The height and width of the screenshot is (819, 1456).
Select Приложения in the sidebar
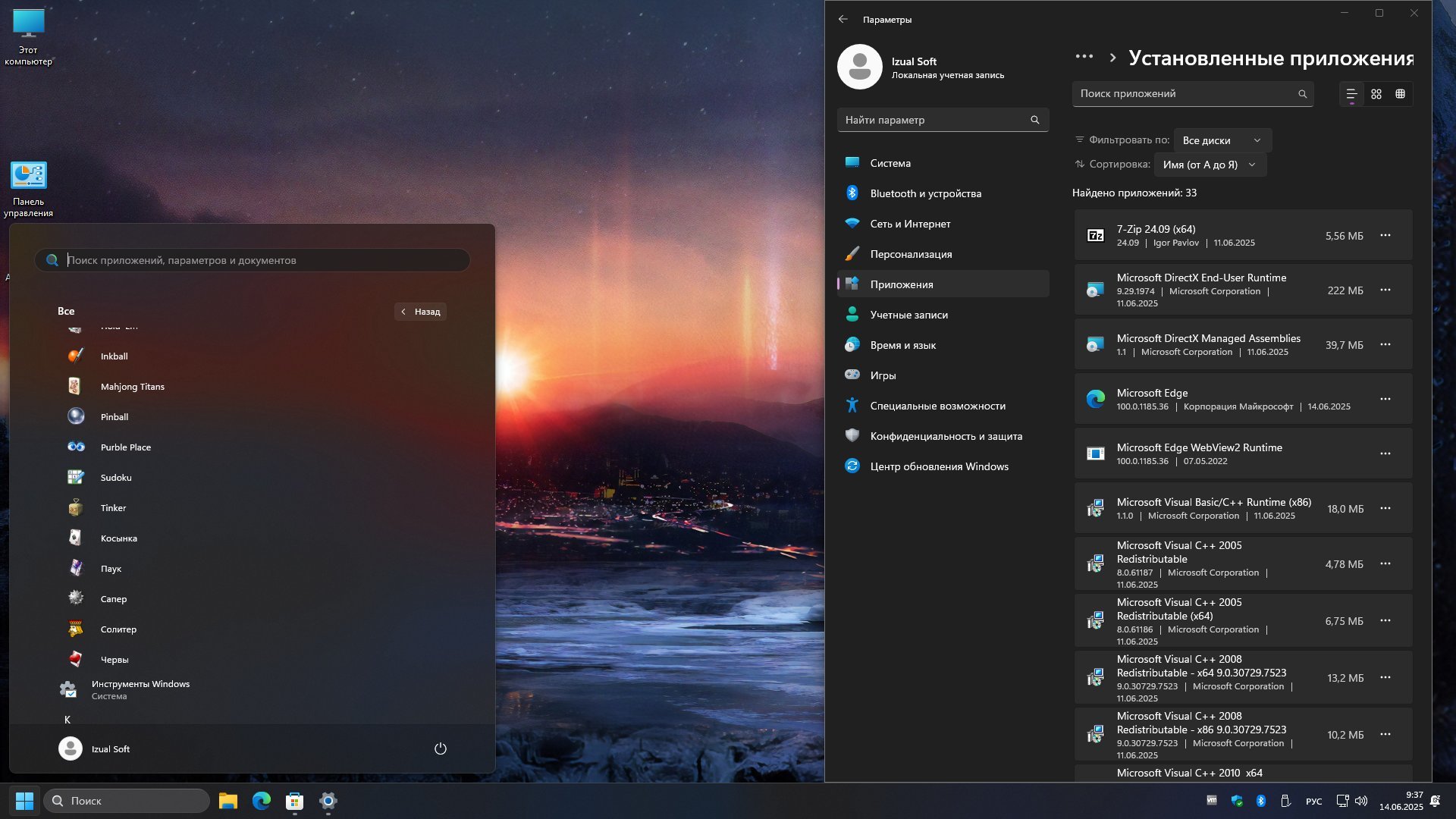(x=943, y=284)
